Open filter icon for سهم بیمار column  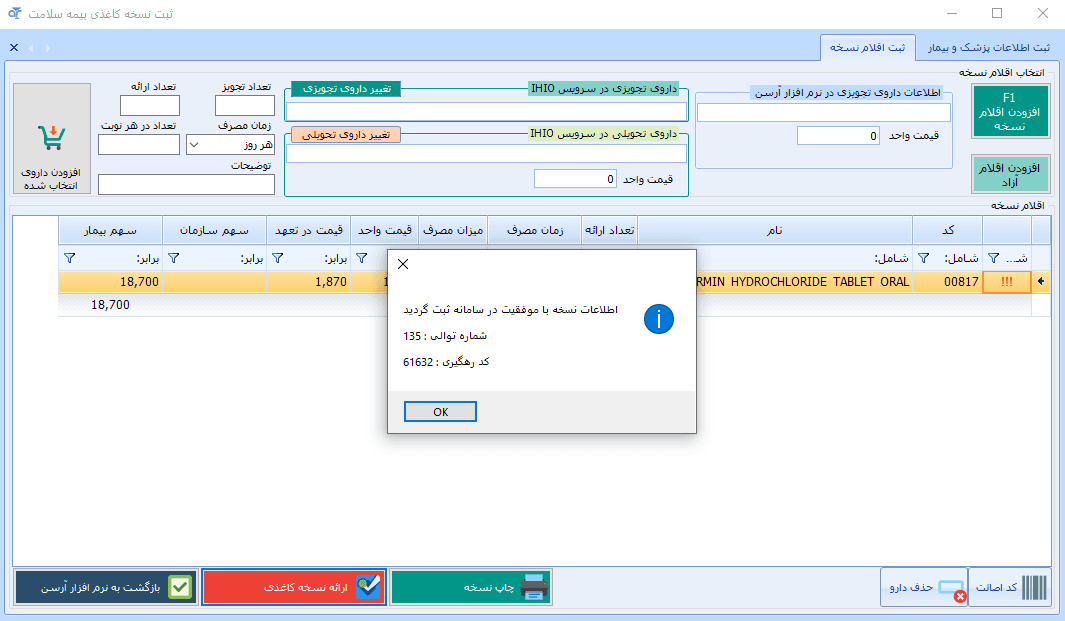coord(69,258)
